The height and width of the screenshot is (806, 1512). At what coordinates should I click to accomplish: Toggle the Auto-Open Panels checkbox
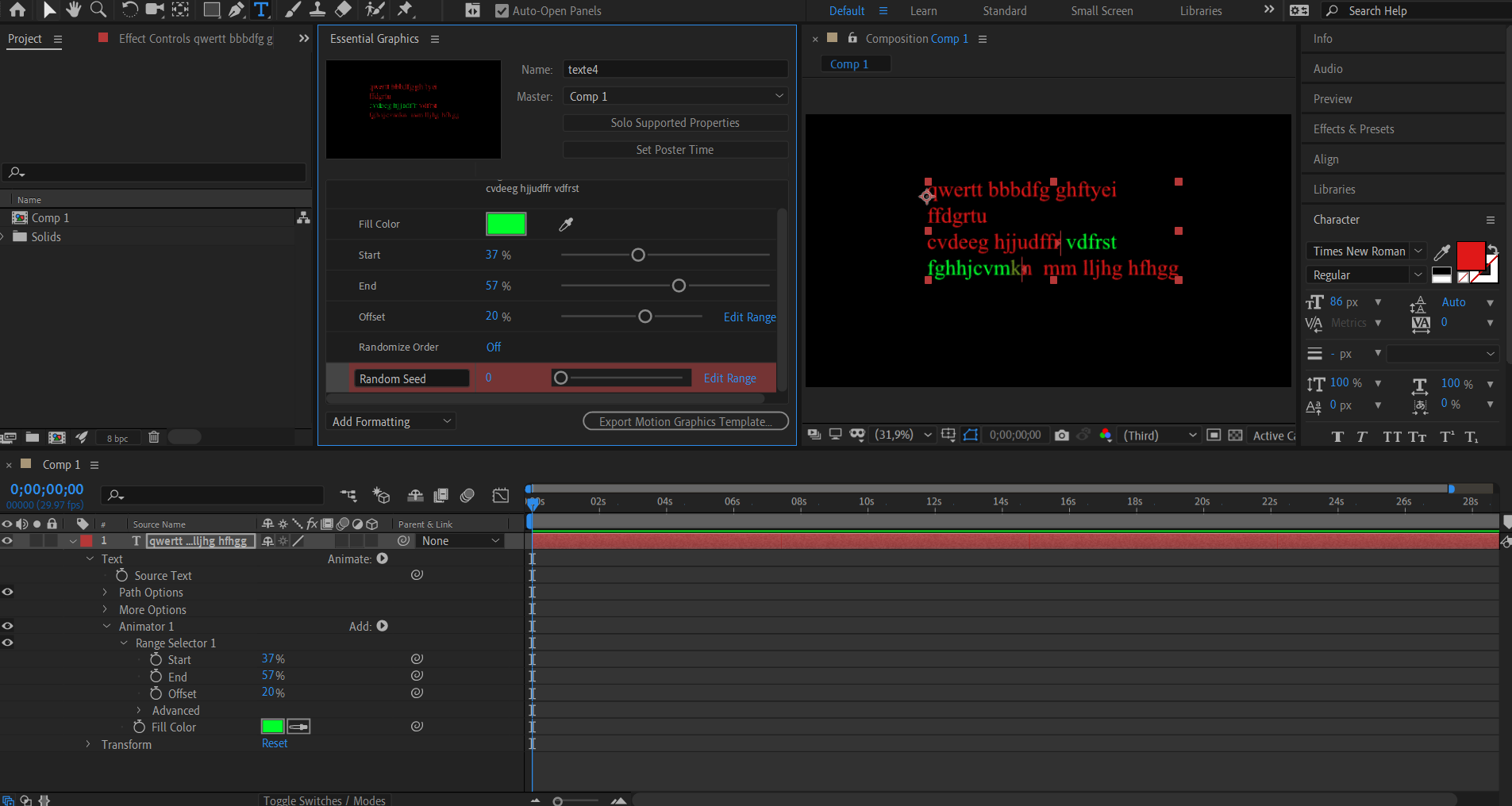coord(502,10)
